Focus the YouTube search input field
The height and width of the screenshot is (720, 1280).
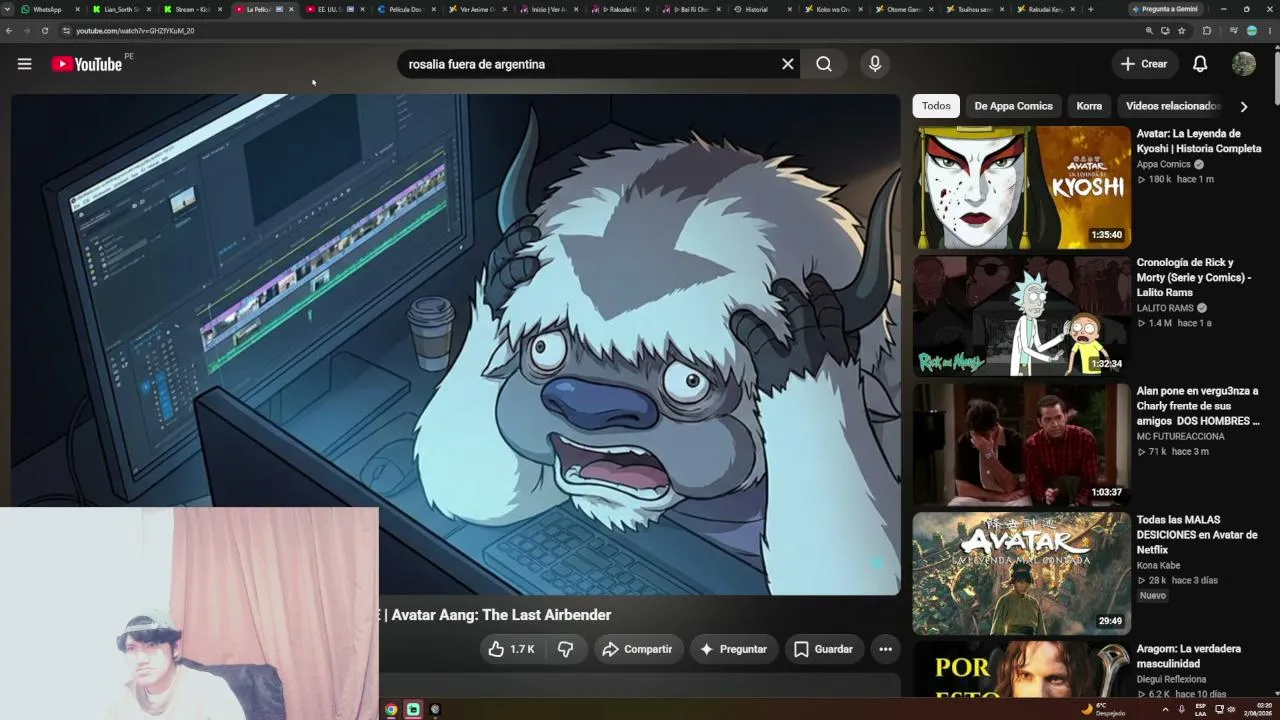pyautogui.click(x=590, y=64)
